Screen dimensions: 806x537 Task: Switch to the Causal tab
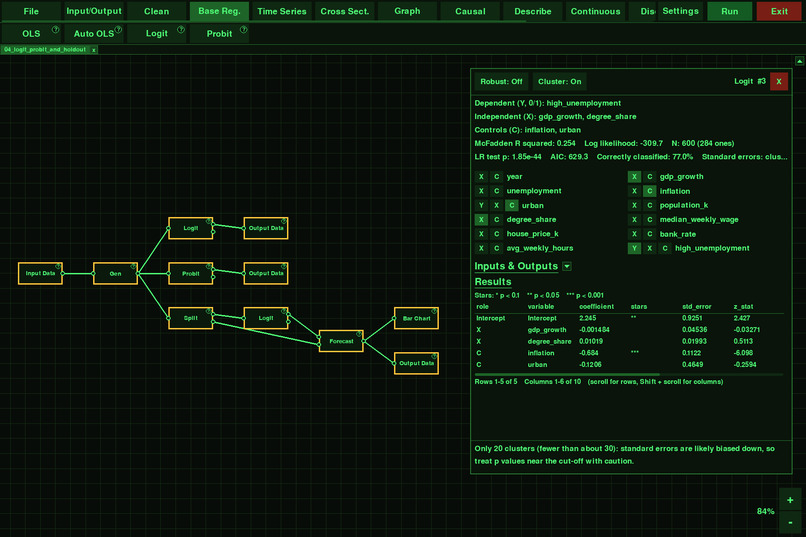point(470,11)
